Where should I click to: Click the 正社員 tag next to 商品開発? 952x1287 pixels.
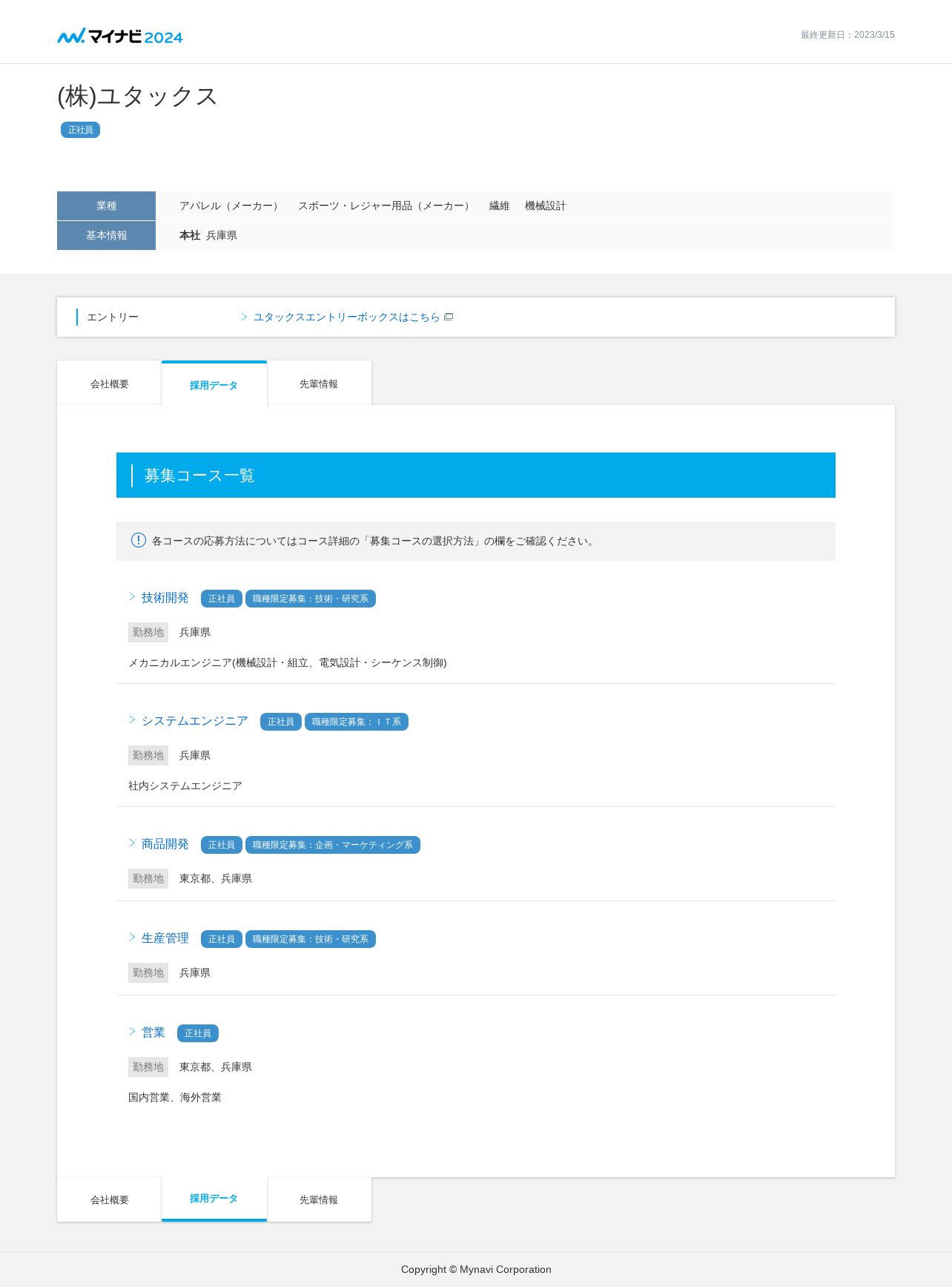pyautogui.click(x=221, y=845)
